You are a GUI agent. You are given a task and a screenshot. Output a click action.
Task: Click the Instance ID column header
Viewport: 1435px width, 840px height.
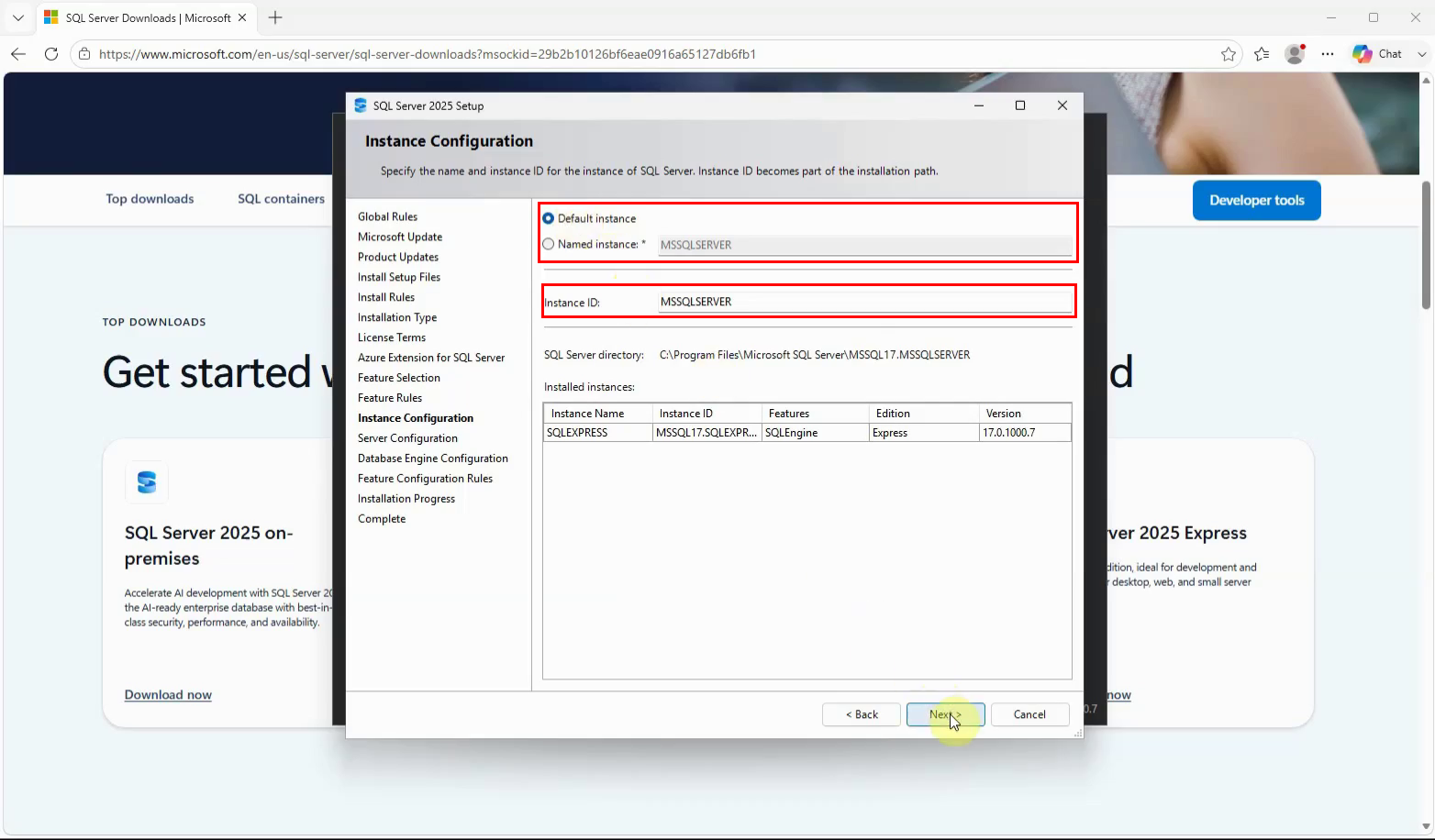707,414
